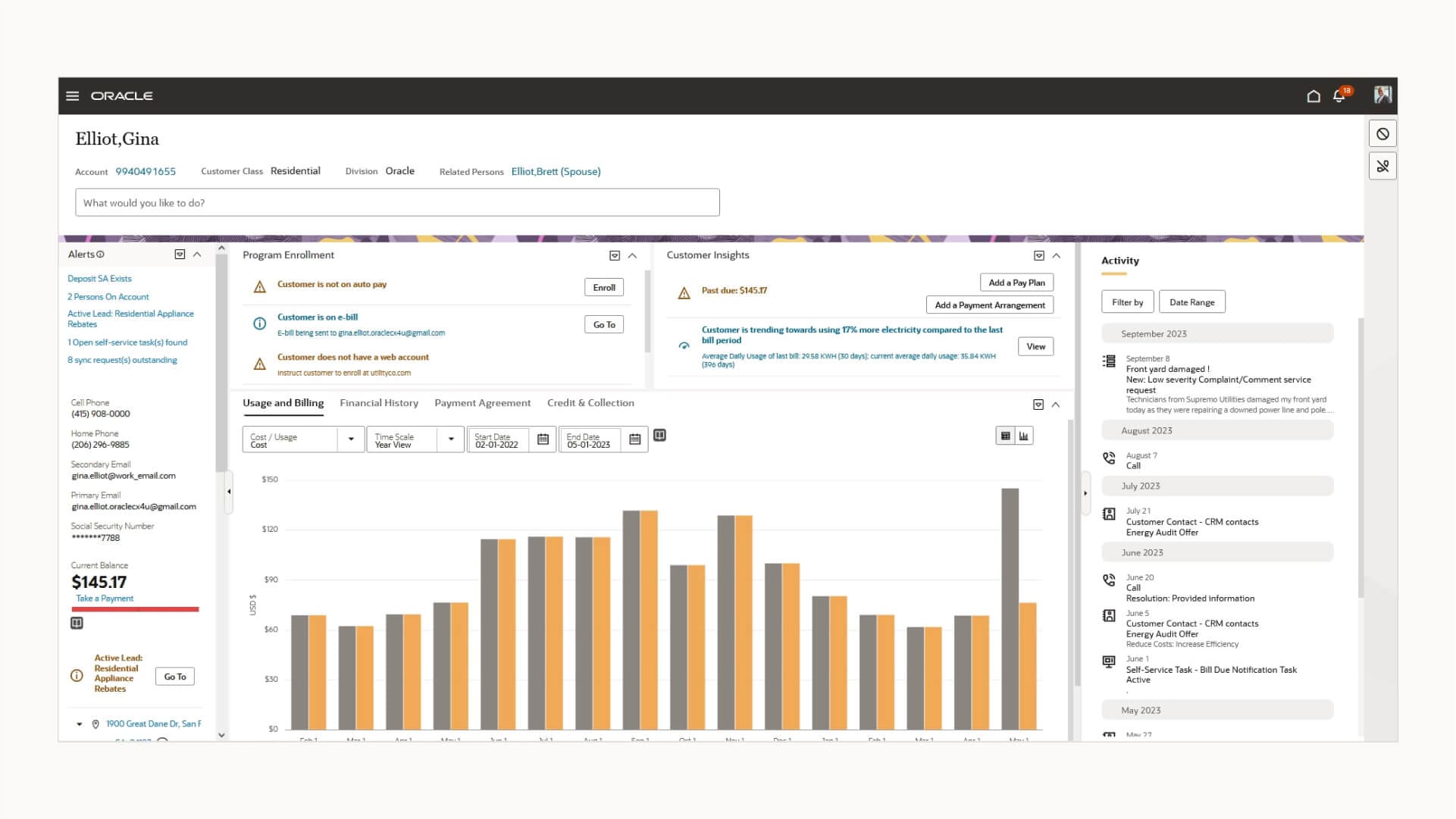
Task: Open the Cost / Usage dropdown
Action: pyautogui.click(x=351, y=439)
